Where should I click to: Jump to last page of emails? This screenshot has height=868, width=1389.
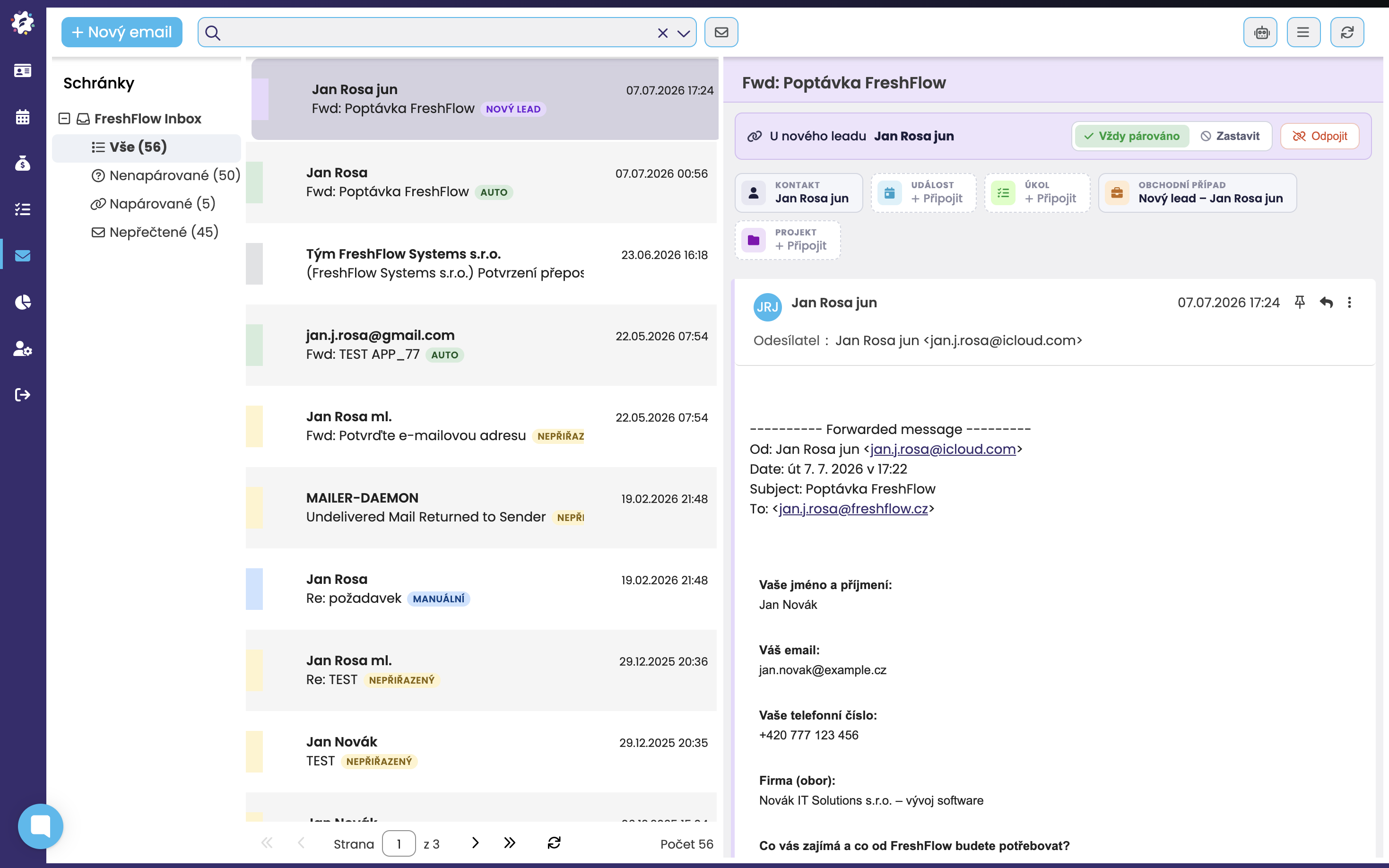click(509, 843)
